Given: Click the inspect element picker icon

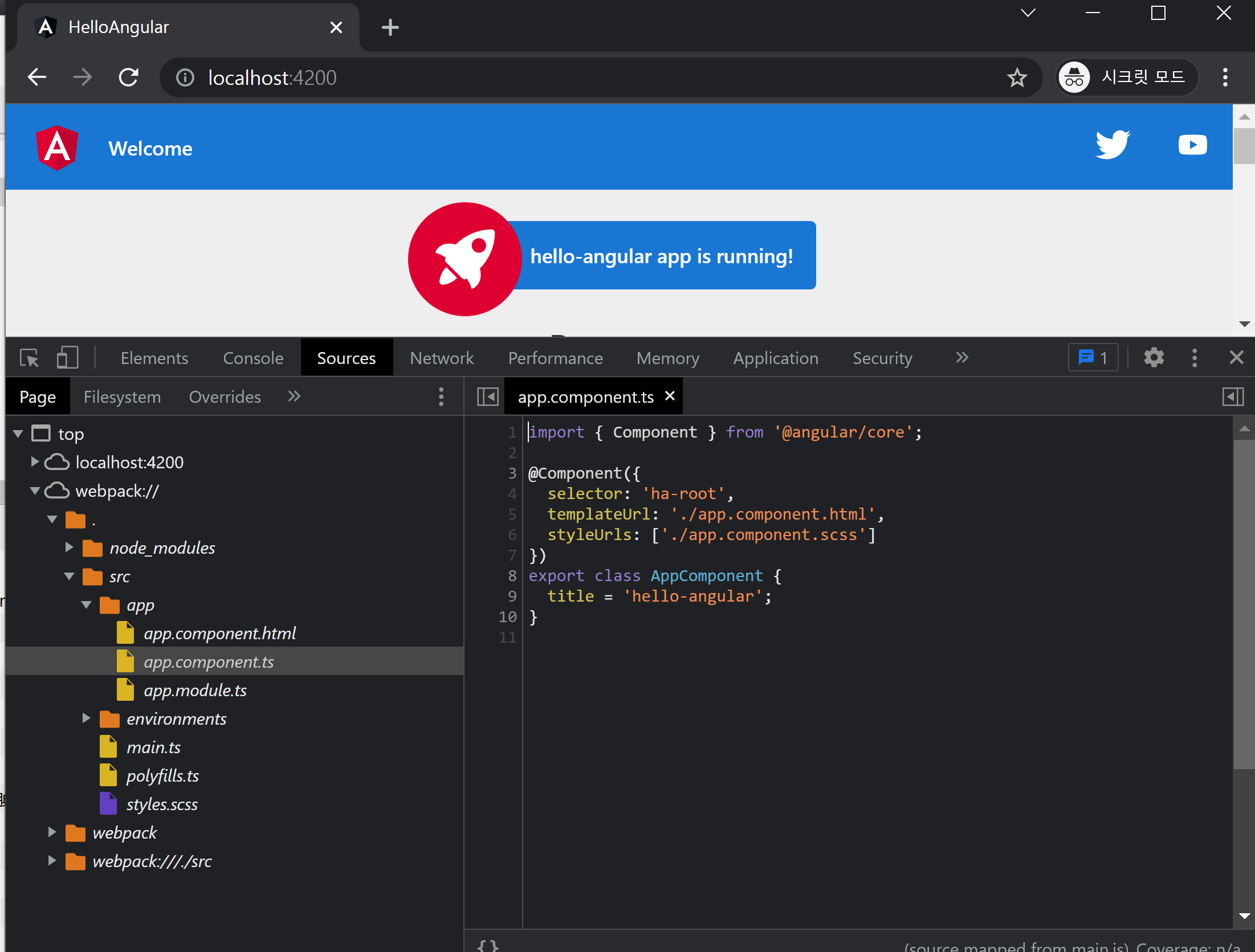Looking at the screenshot, I should [29, 358].
